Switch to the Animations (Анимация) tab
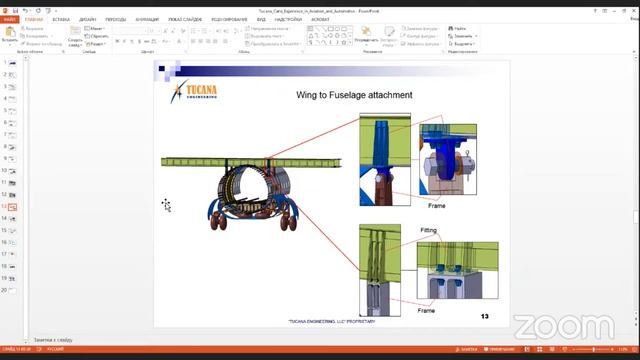Viewport: 640px width, 360px height. point(147,19)
